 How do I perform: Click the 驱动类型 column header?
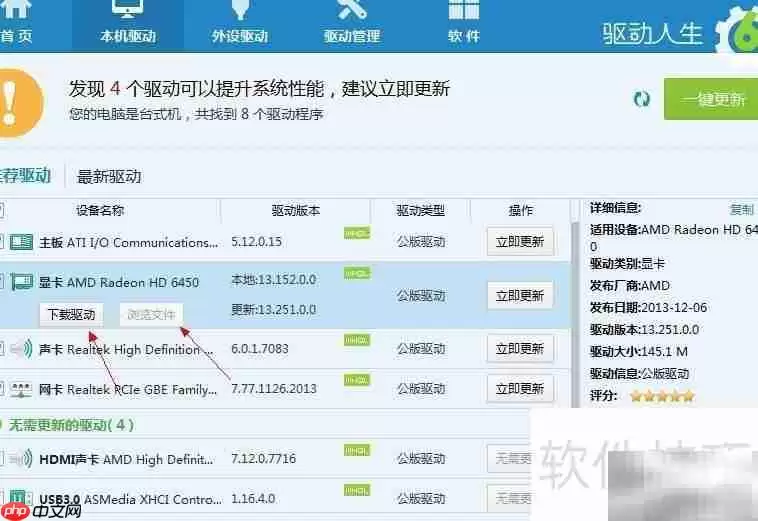pos(420,210)
